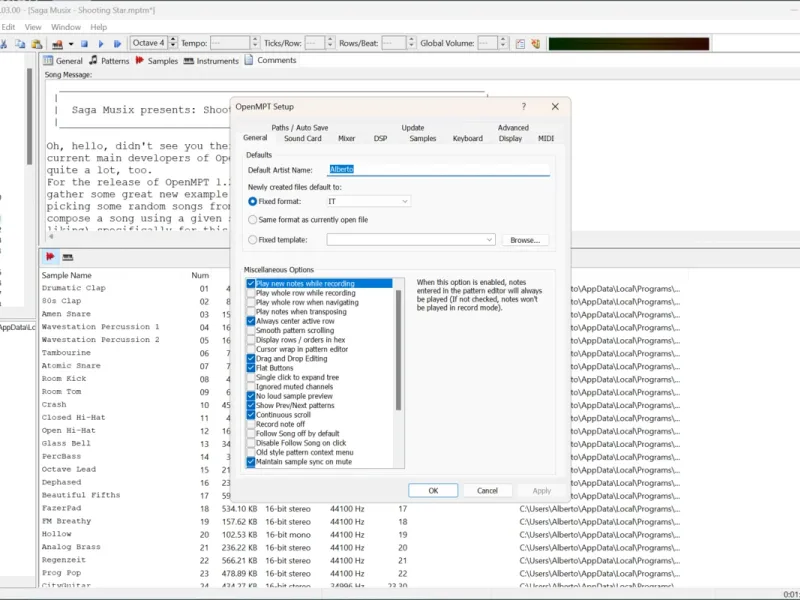Image resolution: width=800 pixels, height=600 pixels.
Task: Uncheck Drag and Drop Editing
Action: [x=251, y=359]
